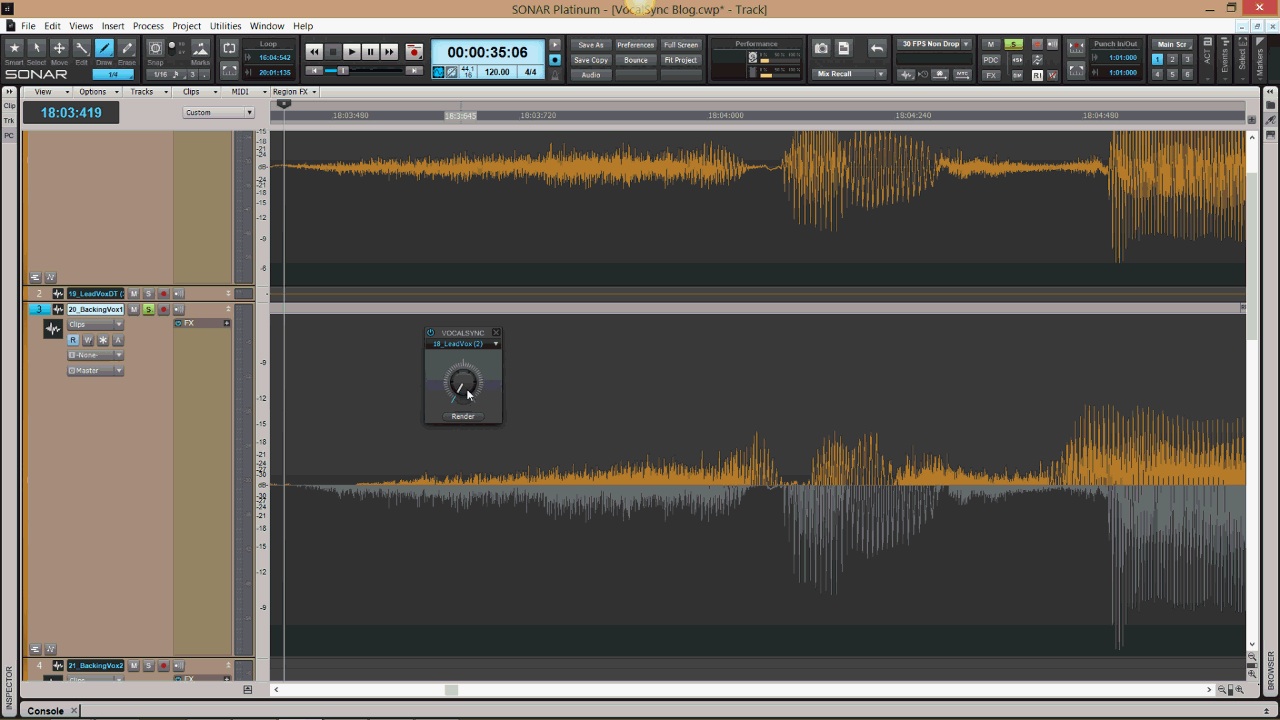Open the Clips edit filter dropdown

pyautogui.click(x=95, y=325)
